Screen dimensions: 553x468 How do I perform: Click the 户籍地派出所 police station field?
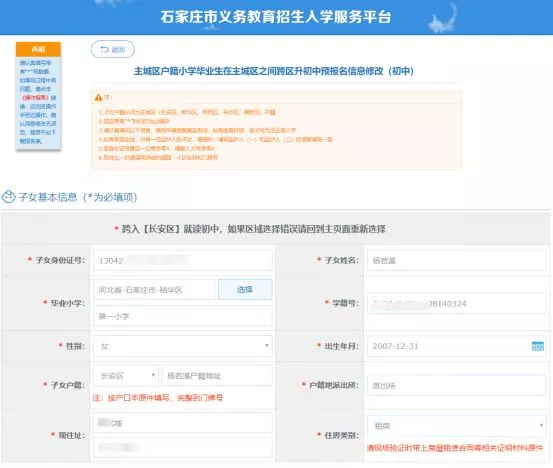coord(457,385)
